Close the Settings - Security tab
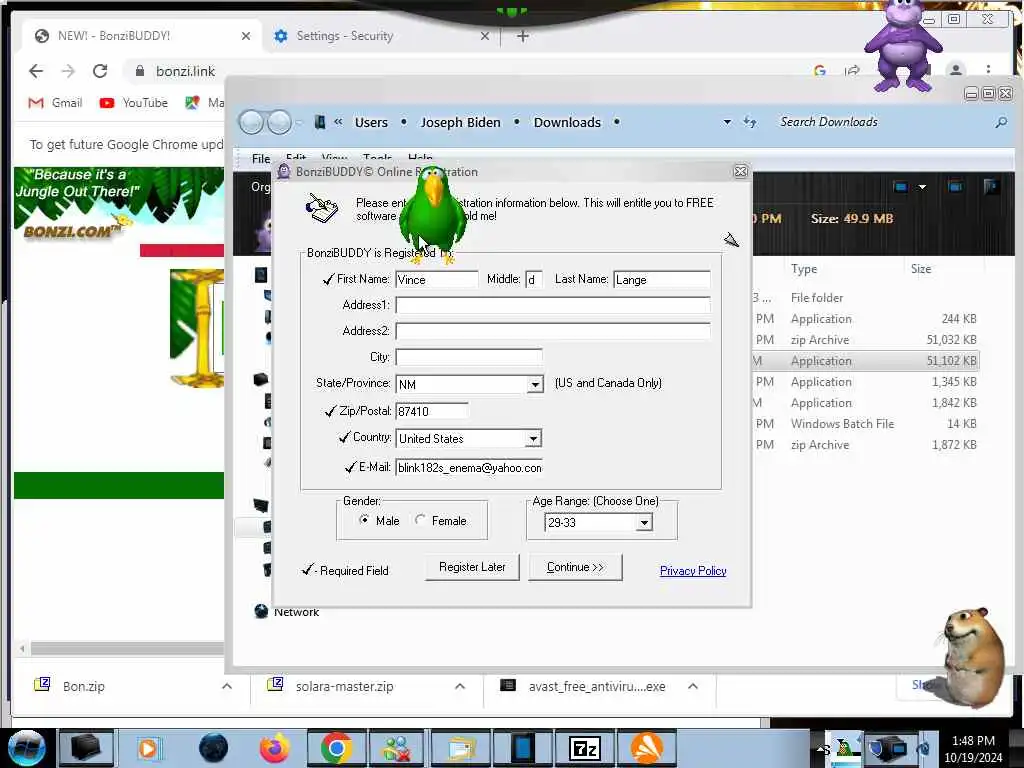The image size is (1024, 768). click(485, 36)
